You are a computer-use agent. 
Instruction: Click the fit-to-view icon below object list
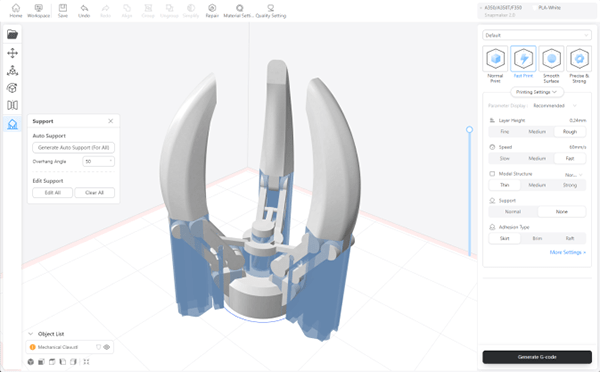click(x=86, y=362)
